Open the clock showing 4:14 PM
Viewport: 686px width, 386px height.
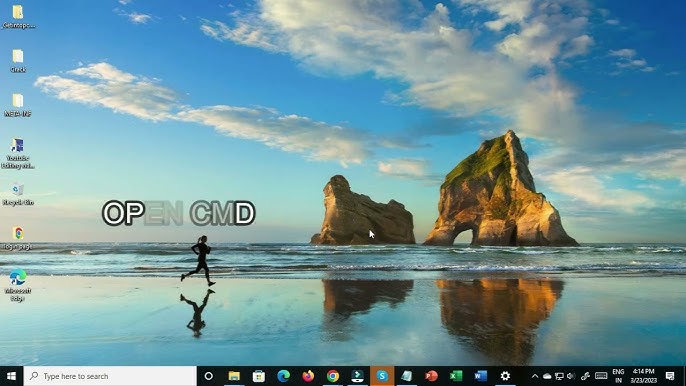point(643,376)
